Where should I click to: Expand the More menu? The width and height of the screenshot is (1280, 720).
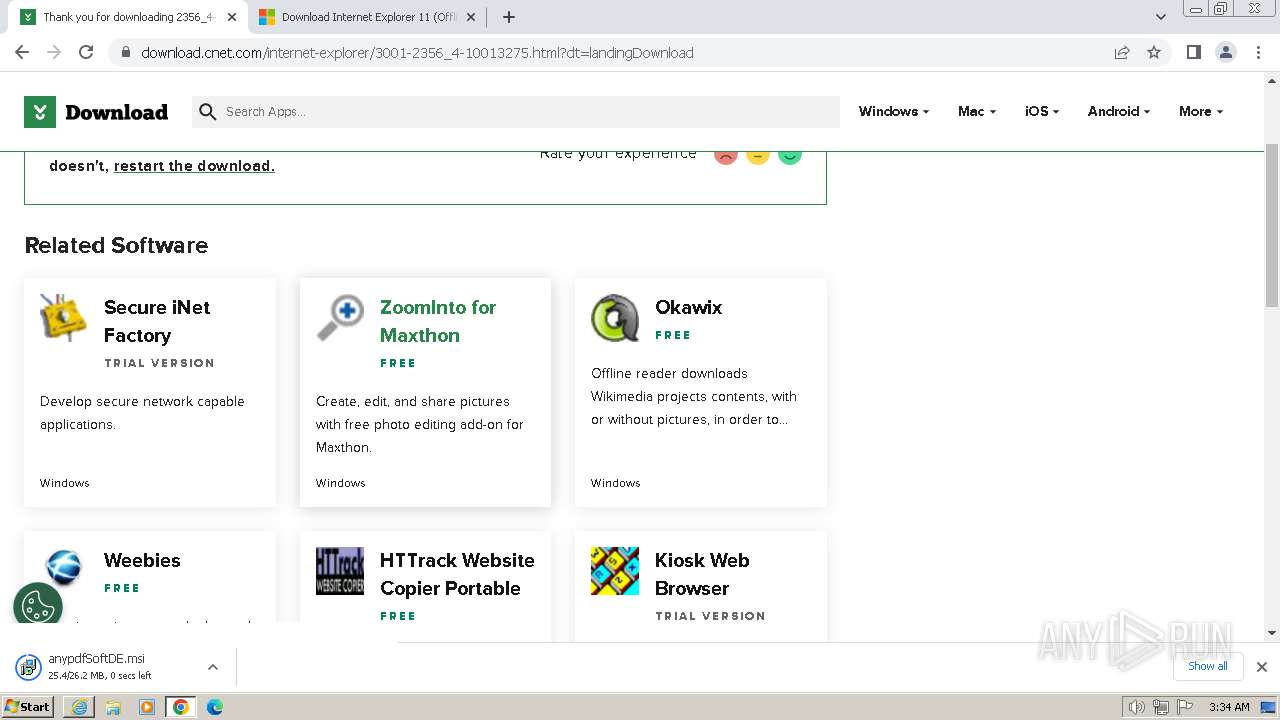(1201, 112)
